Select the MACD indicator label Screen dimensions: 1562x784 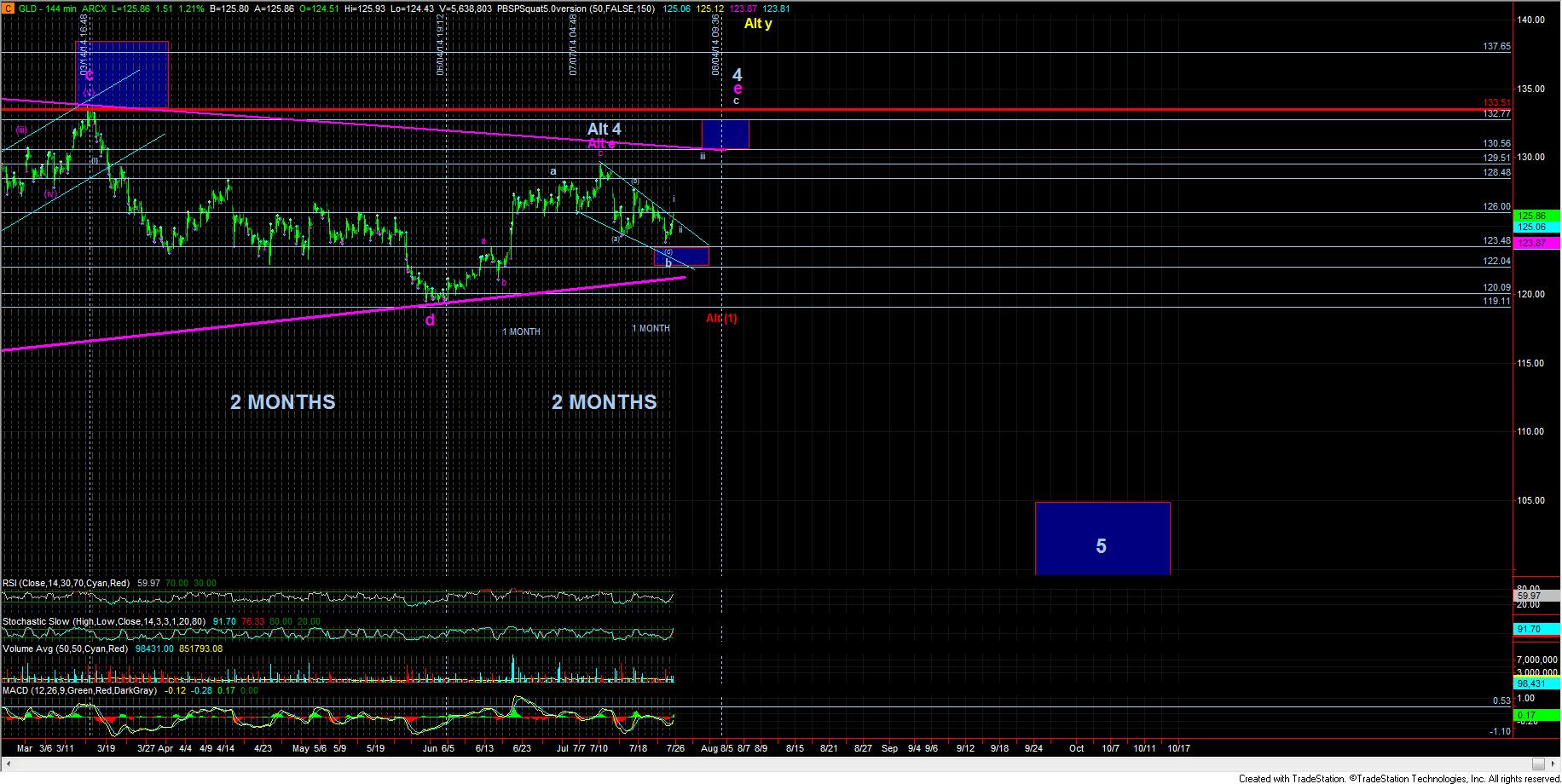79,690
